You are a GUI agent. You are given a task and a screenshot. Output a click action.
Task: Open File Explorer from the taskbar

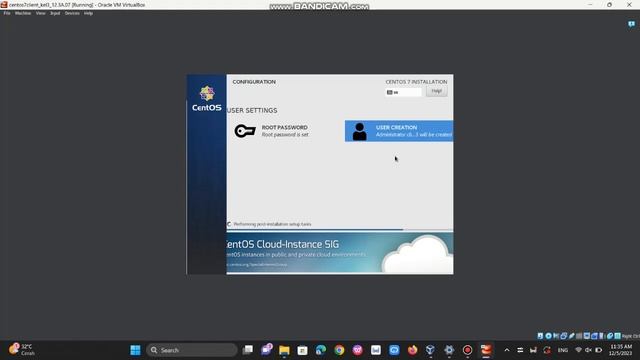[284, 350]
